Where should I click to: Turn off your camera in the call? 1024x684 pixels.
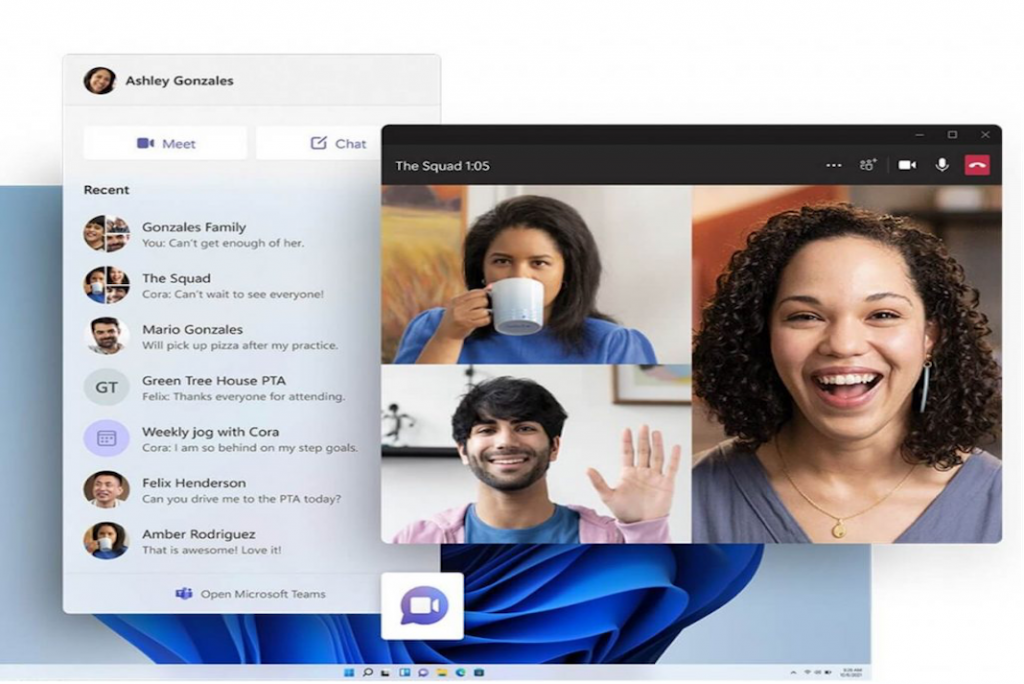point(907,163)
